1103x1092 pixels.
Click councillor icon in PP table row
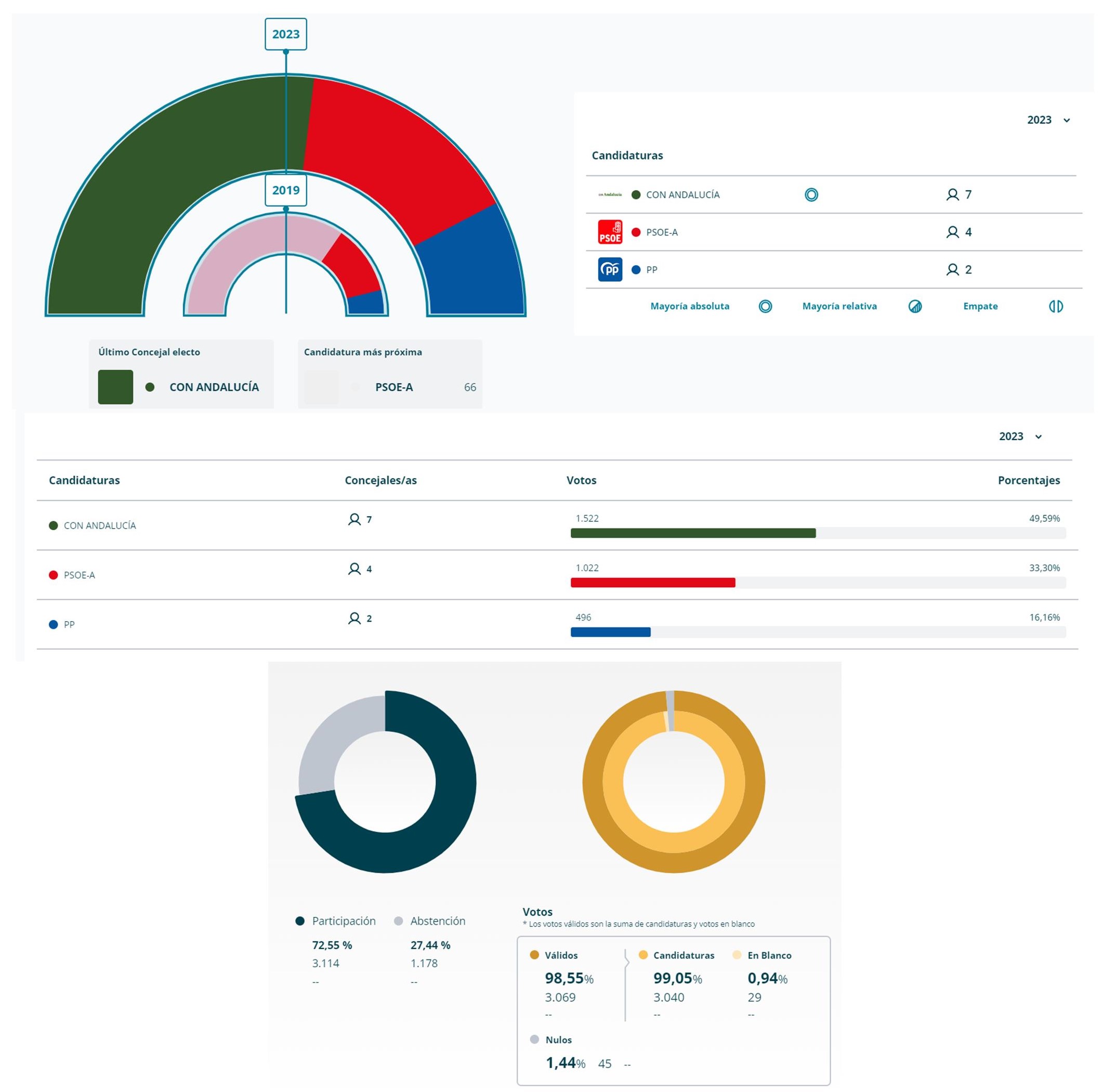(x=354, y=618)
